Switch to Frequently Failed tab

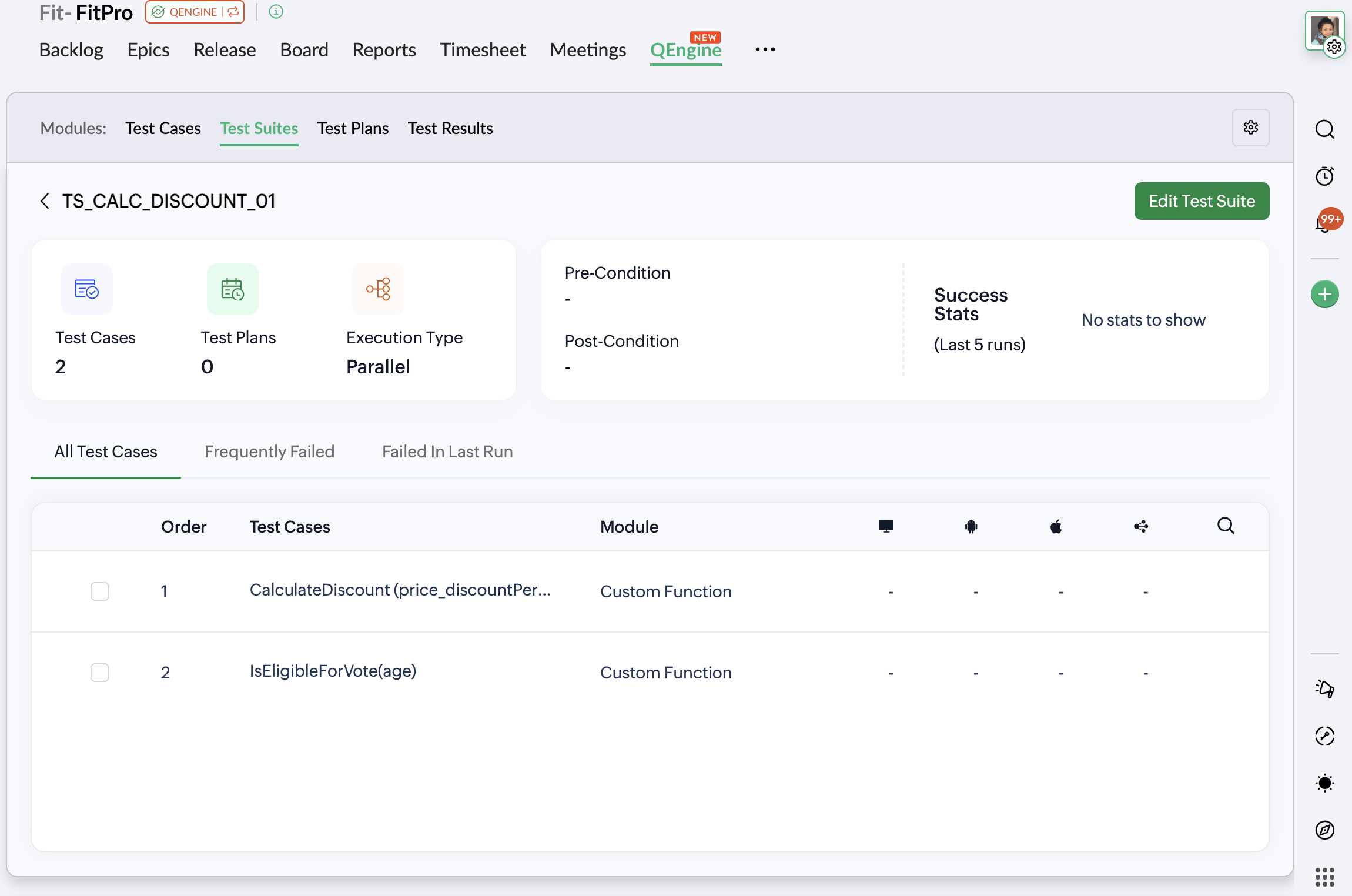click(x=269, y=452)
